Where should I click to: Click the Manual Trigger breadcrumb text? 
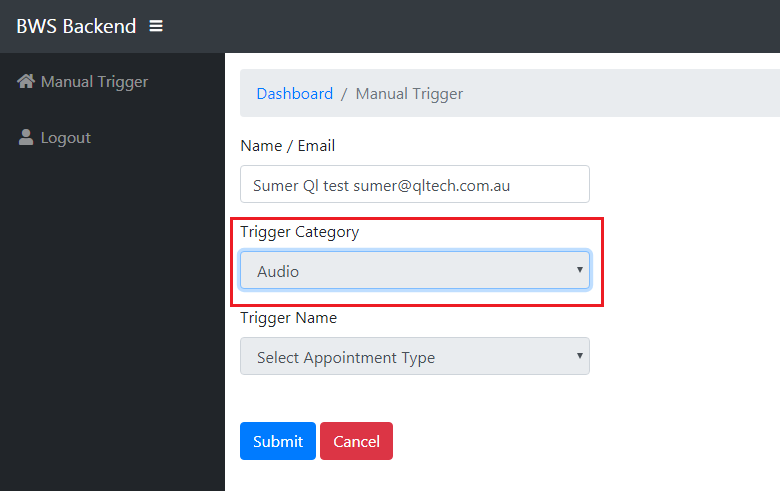(409, 94)
